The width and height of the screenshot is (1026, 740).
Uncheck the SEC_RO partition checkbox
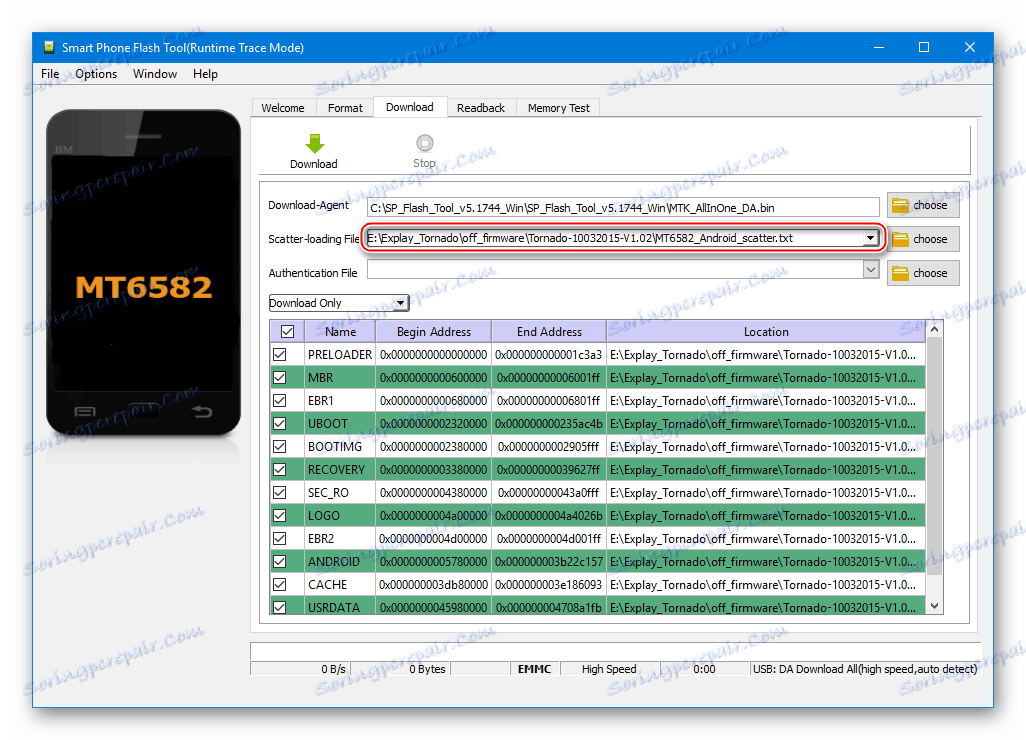(x=280, y=492)
